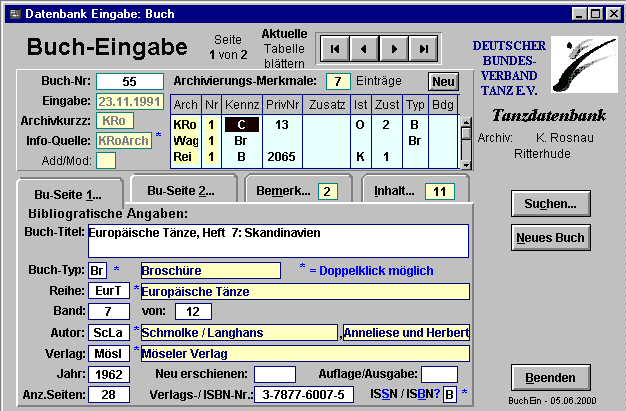626x411 pixels.
Task: Click the database window title bar icon
Action: click(x=12, y=12)
